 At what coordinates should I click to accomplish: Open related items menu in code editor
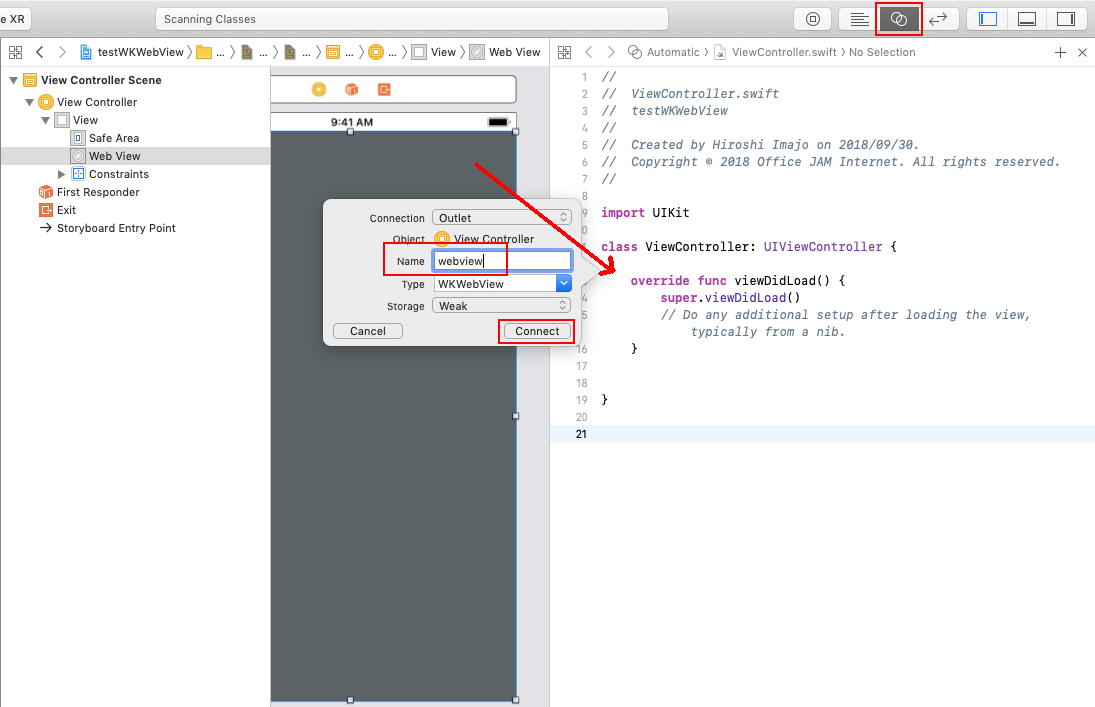pyautogui.click(x=564, y=52)
